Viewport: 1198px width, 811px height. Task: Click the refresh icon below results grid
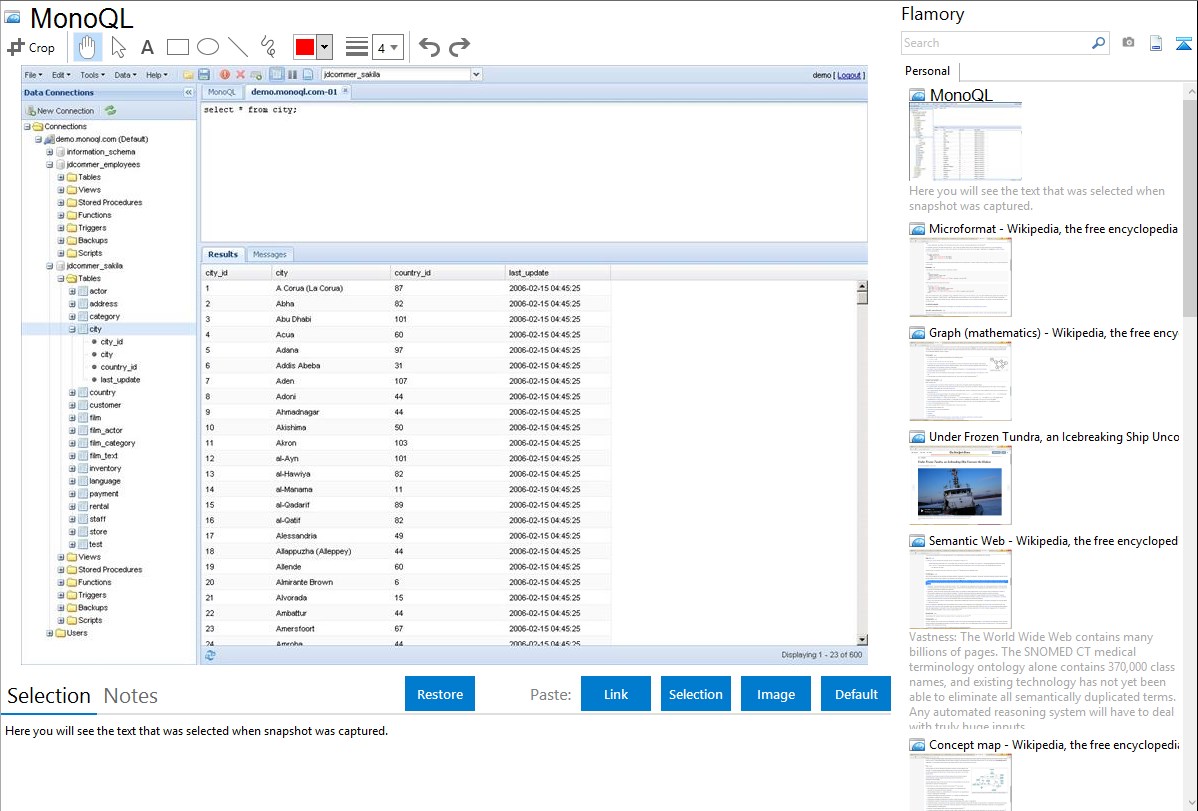[x=210, y=655]
